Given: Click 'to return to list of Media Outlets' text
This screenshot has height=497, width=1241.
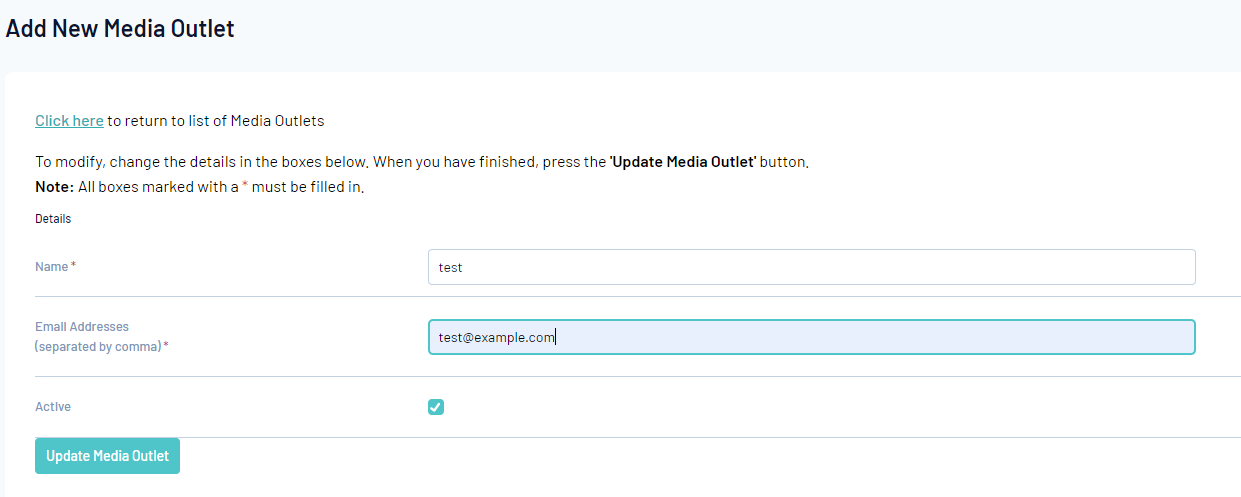Looking at the screenshot, I should coord(216,121).
